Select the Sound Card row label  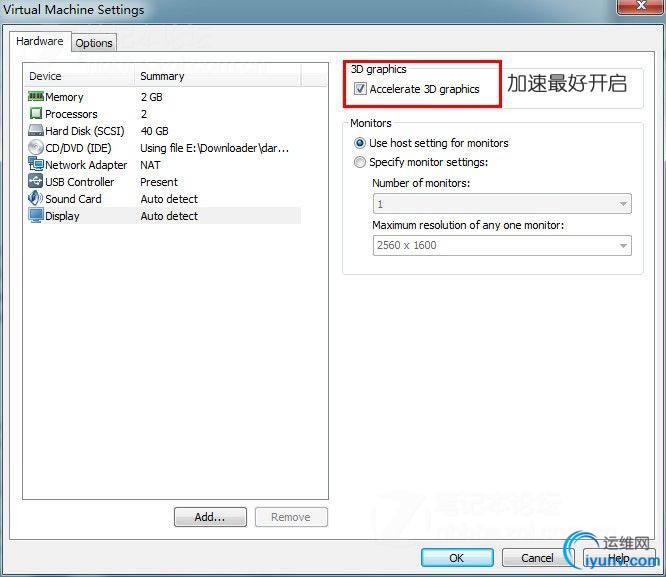[73, 199]
